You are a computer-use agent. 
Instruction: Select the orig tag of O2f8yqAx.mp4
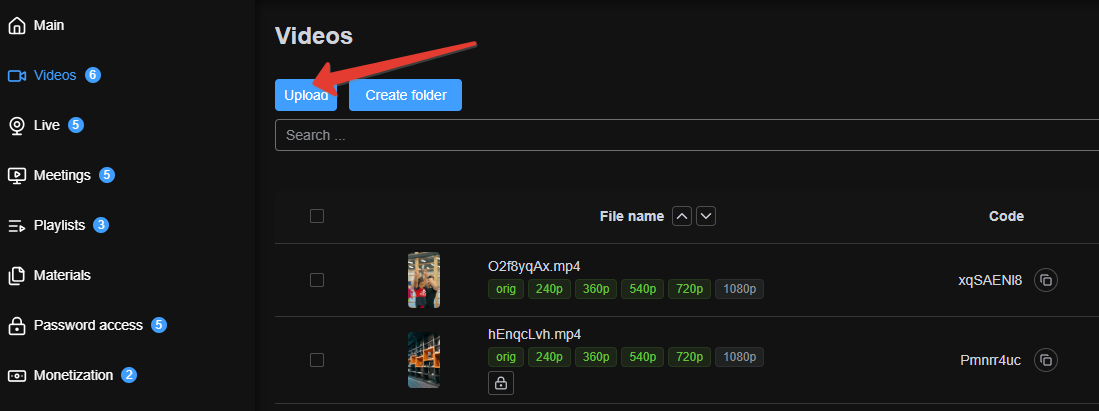(506, 289)
